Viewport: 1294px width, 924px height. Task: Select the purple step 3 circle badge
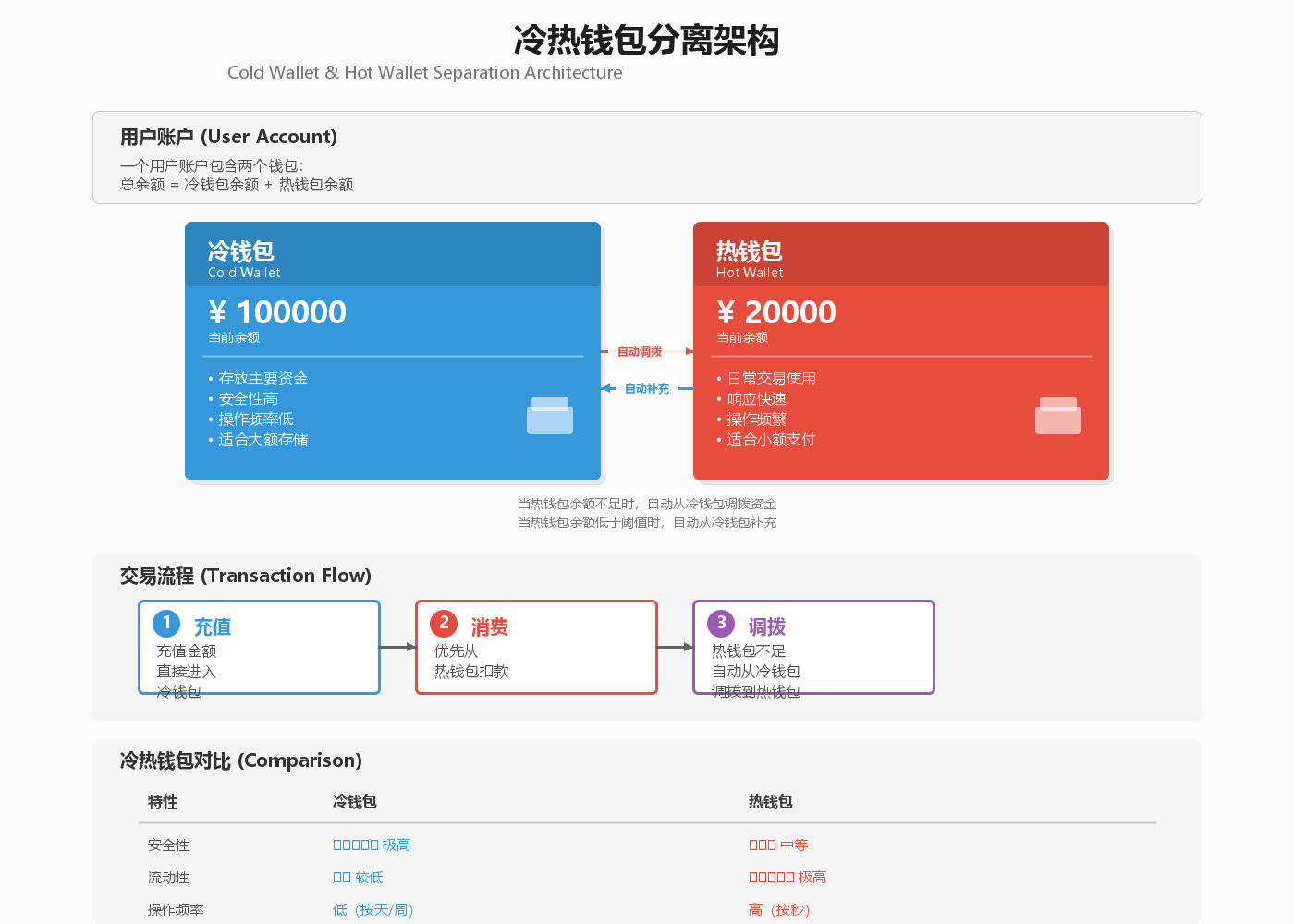[x=721, y=624]
